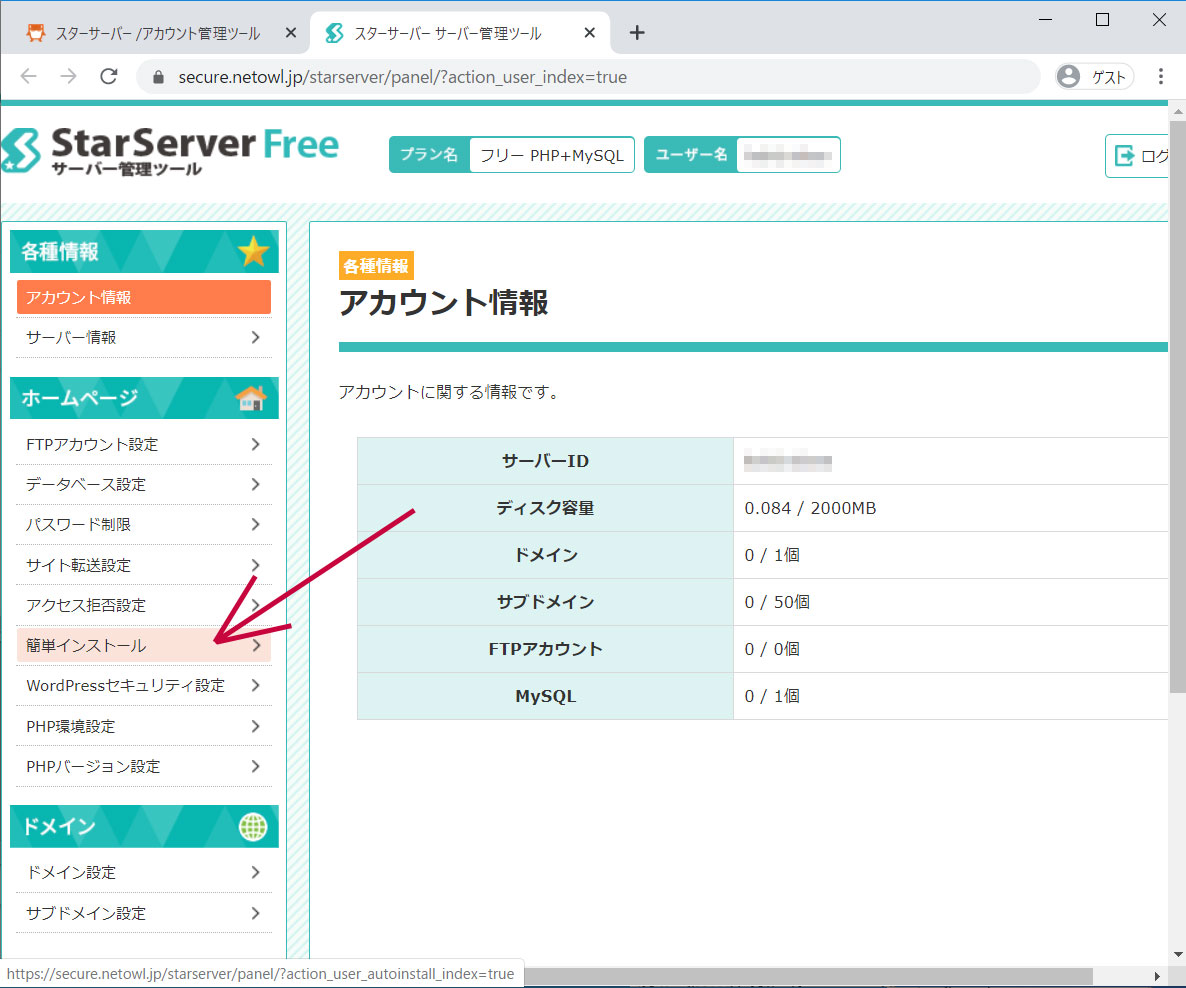This screenshot has width=1186, height=988.
Task: Click the フリー PHP+MySQL plan value
Action: point(552,155)
